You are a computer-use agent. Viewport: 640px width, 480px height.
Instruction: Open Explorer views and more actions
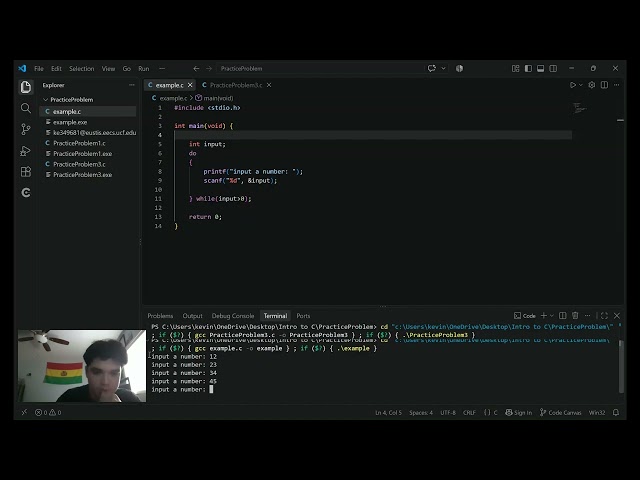point(131,85)
